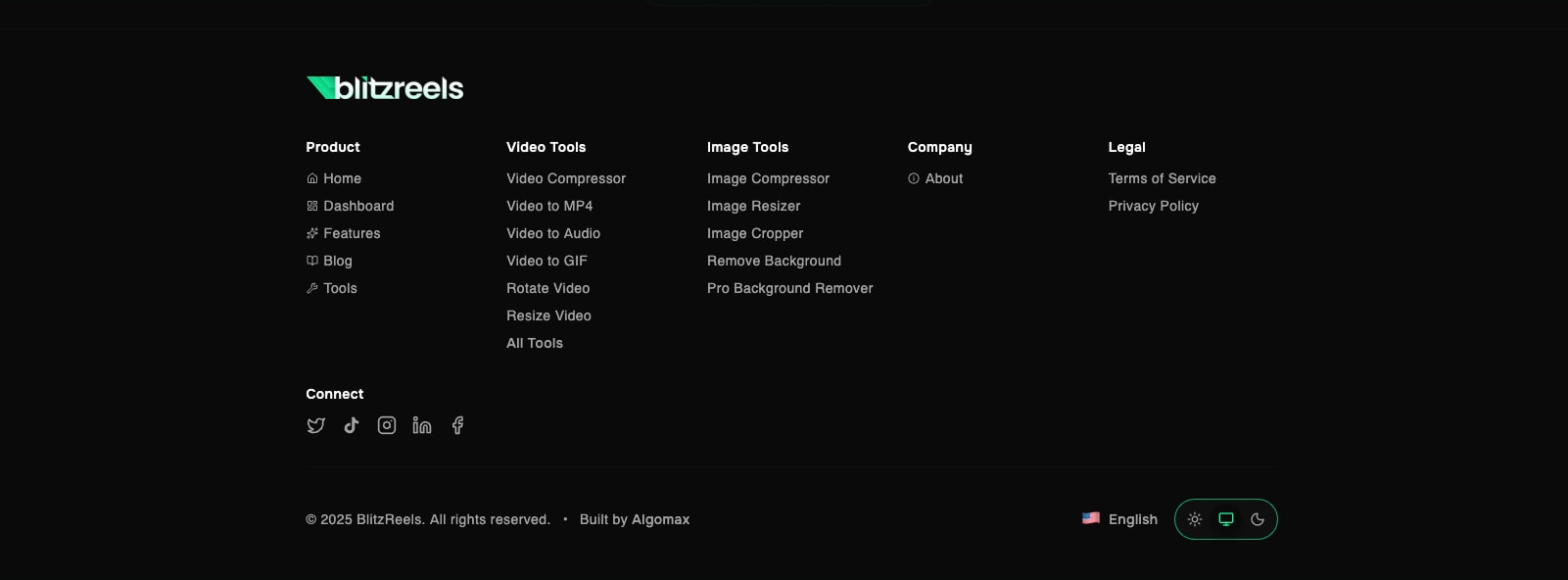Click the 2025 BlitzReels copyright text
Image resolution: width=1568 pixels, height=580 pixels.
click(x=428, y=519)
